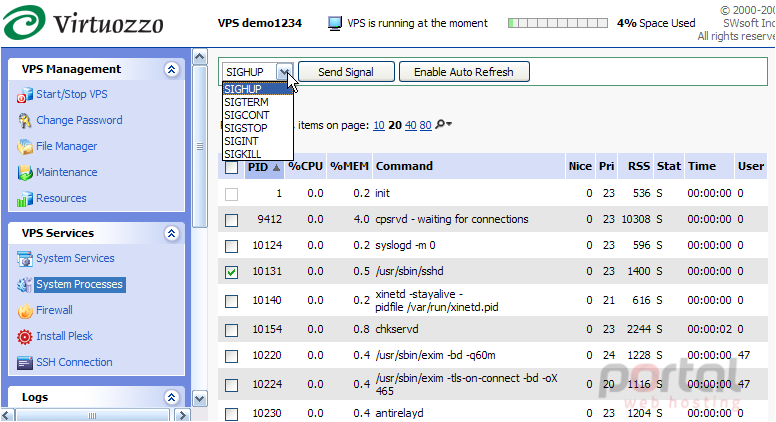Screen dimensions: 776x422
Task: Uncheck the /usr/sbin/sshd process checkbox
Action: click(231, 272)
